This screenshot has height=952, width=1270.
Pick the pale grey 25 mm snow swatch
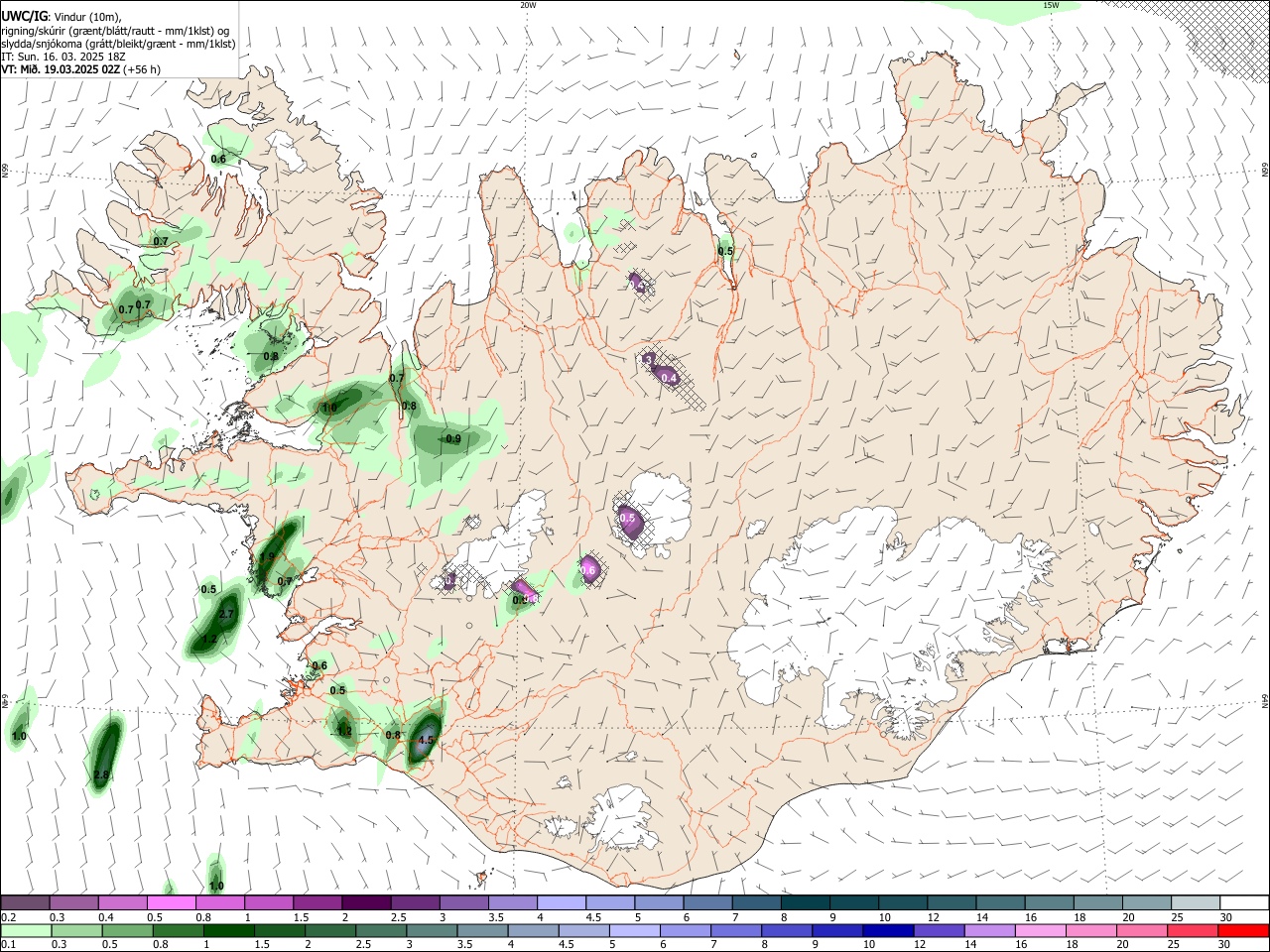(1196, 902)
